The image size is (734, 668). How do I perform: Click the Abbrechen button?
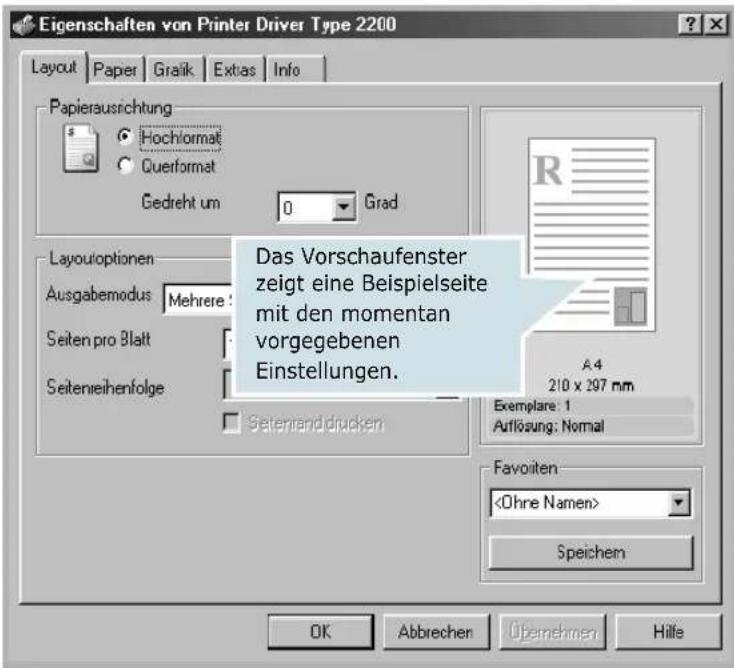tap(435, 632)
